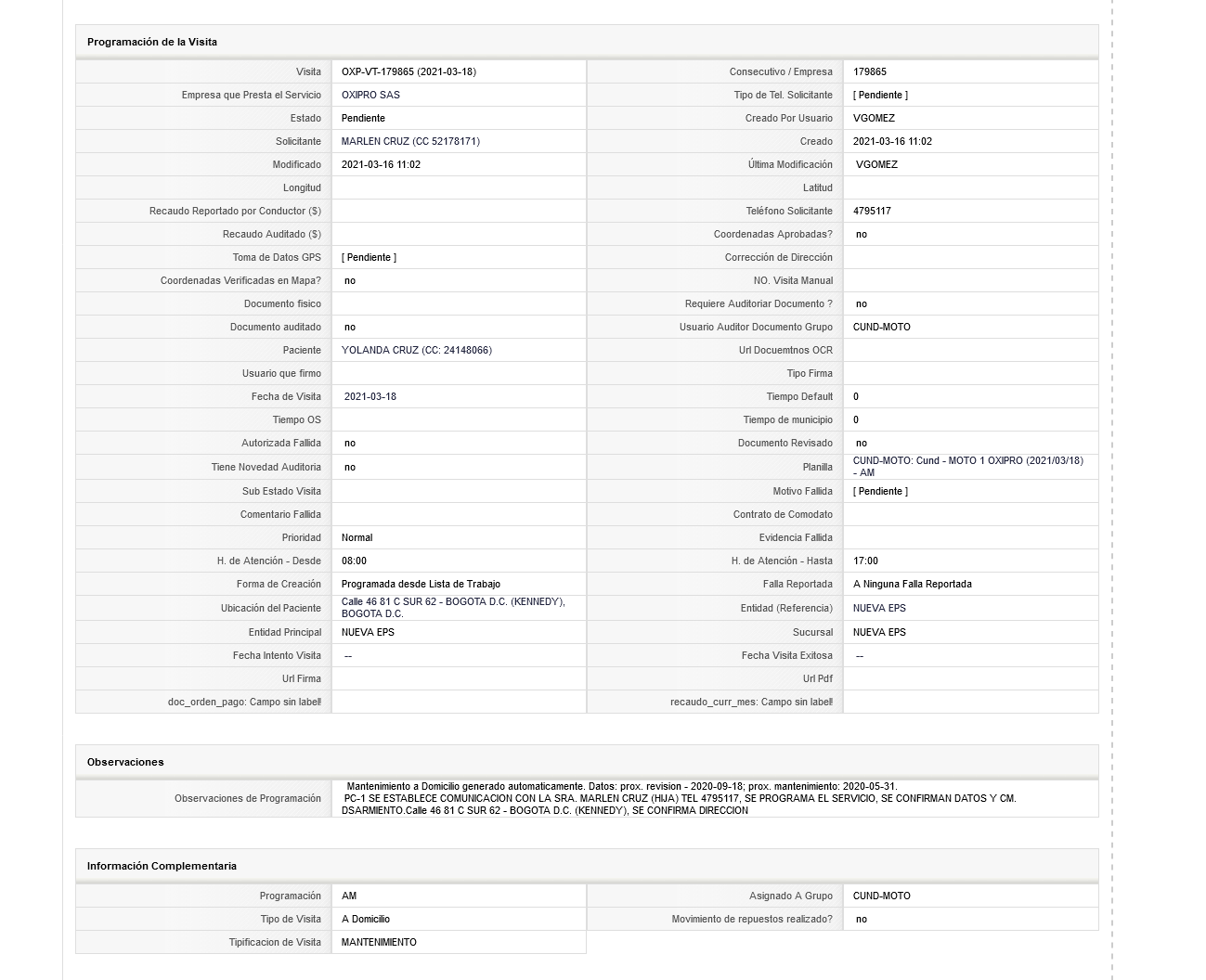Click the Forma de Creación value
This screenshot has width=1206, height=980.
(x=421, y=584)
